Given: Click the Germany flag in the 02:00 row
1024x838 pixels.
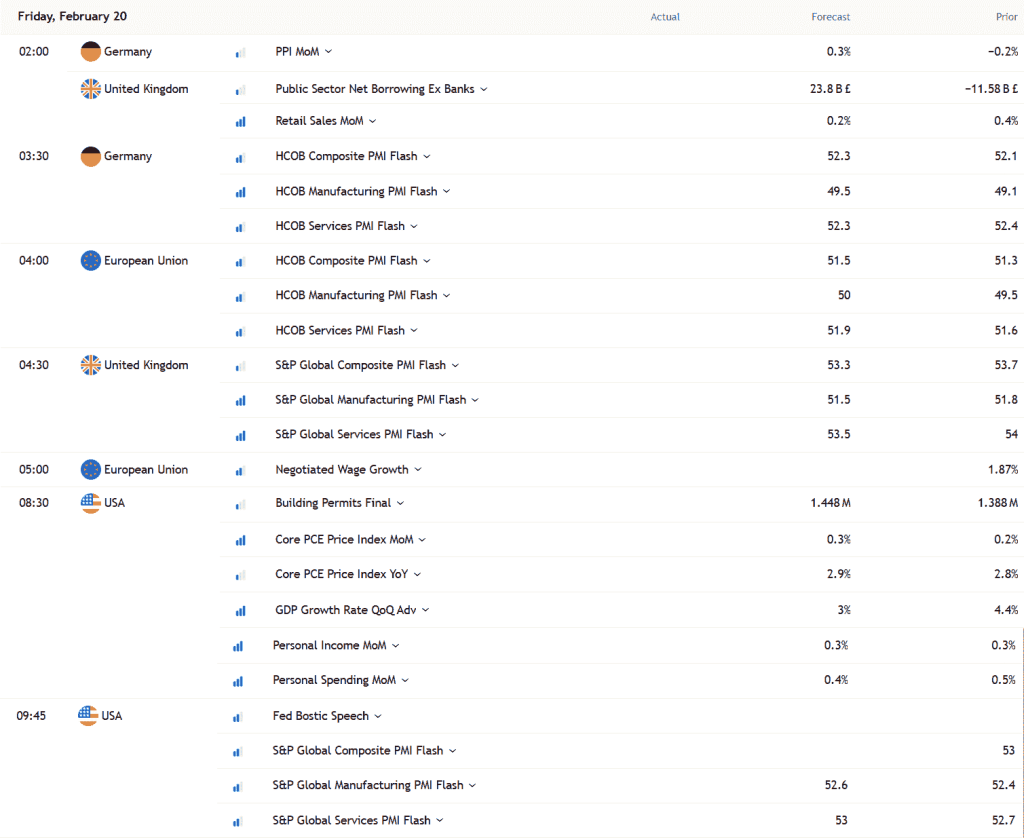Looking at the screenshot, I should 91,52.
